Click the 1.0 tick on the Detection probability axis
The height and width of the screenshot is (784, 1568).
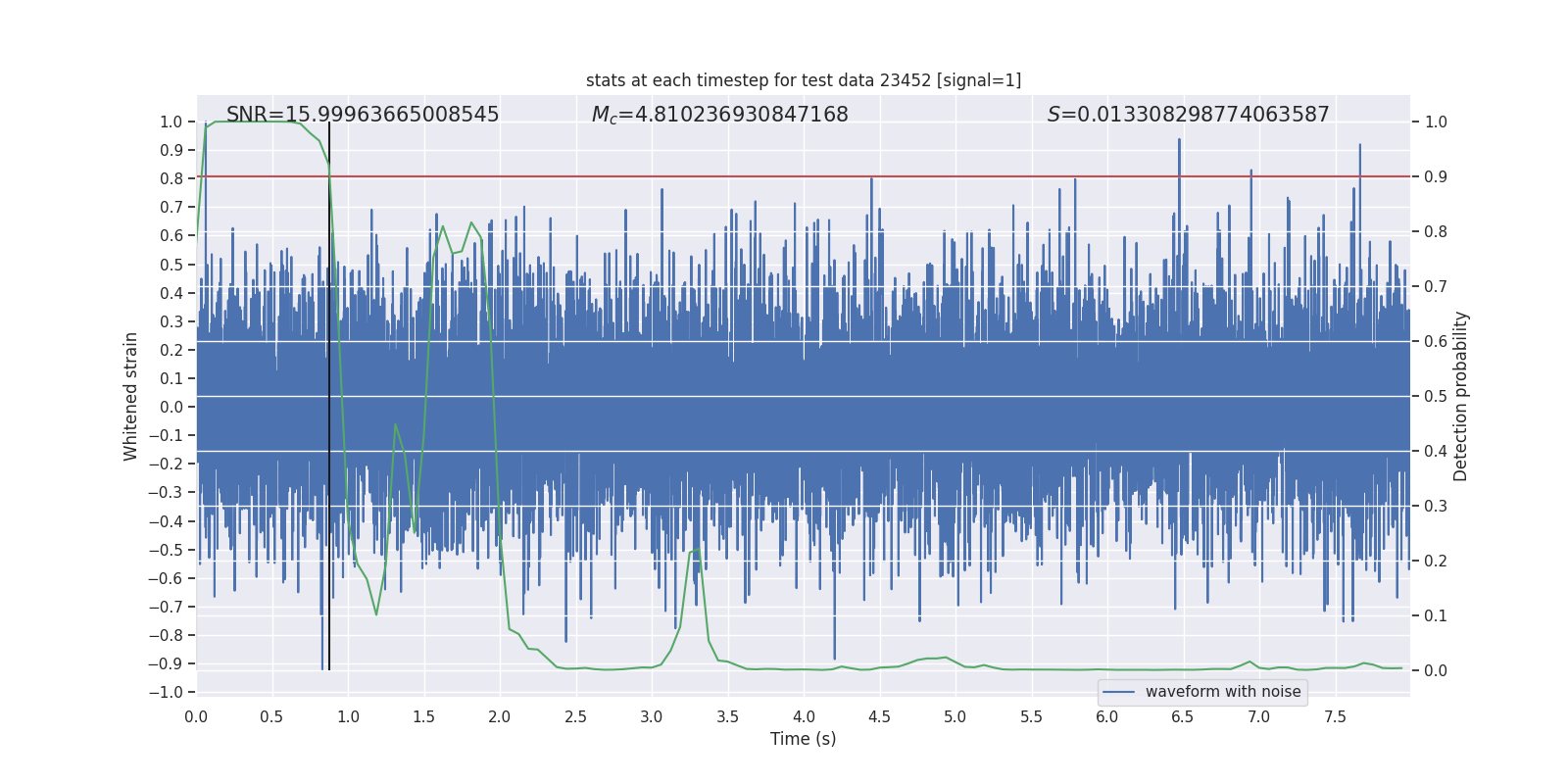point(1436,122)
